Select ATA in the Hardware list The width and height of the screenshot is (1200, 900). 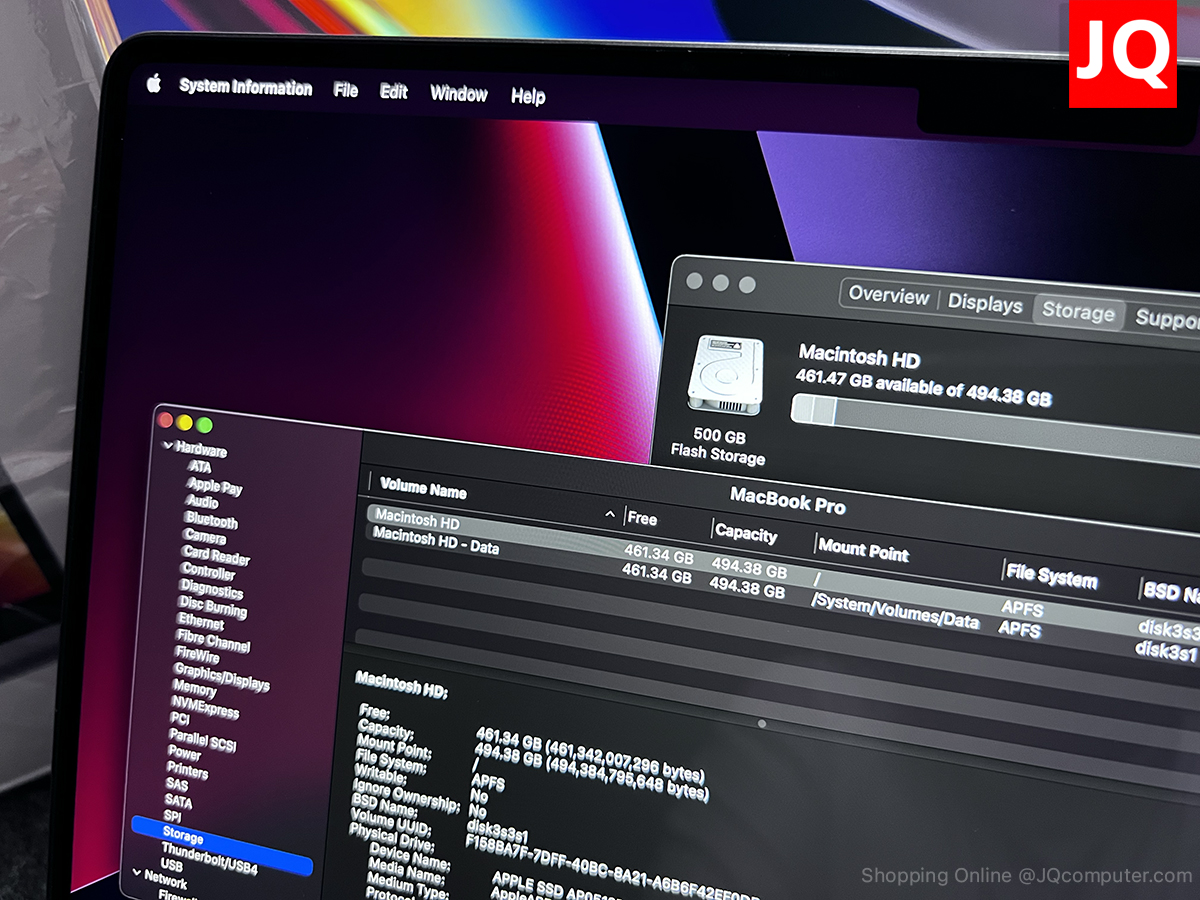coord(200,467)
